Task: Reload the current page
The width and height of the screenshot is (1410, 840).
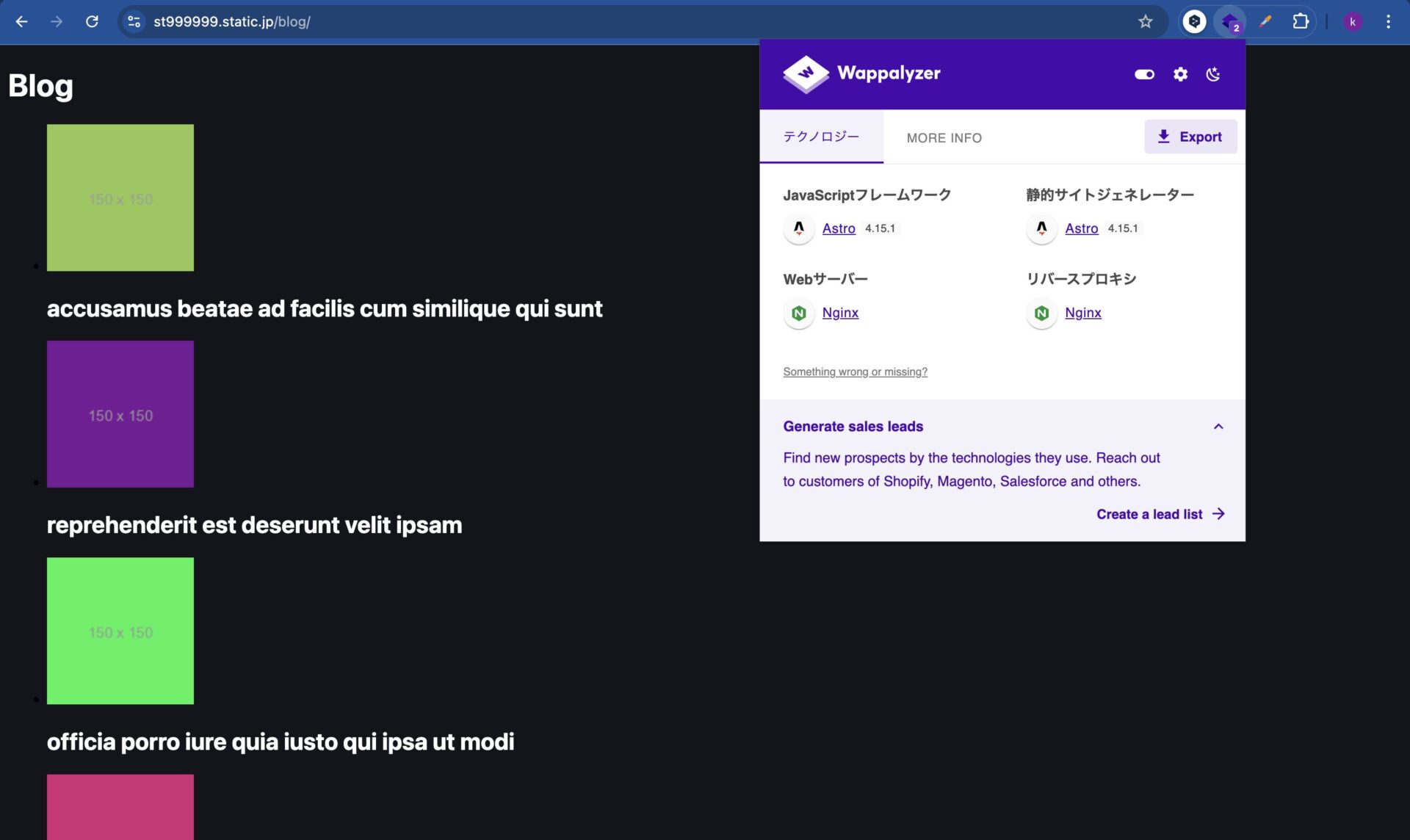Action: point(93,21)
